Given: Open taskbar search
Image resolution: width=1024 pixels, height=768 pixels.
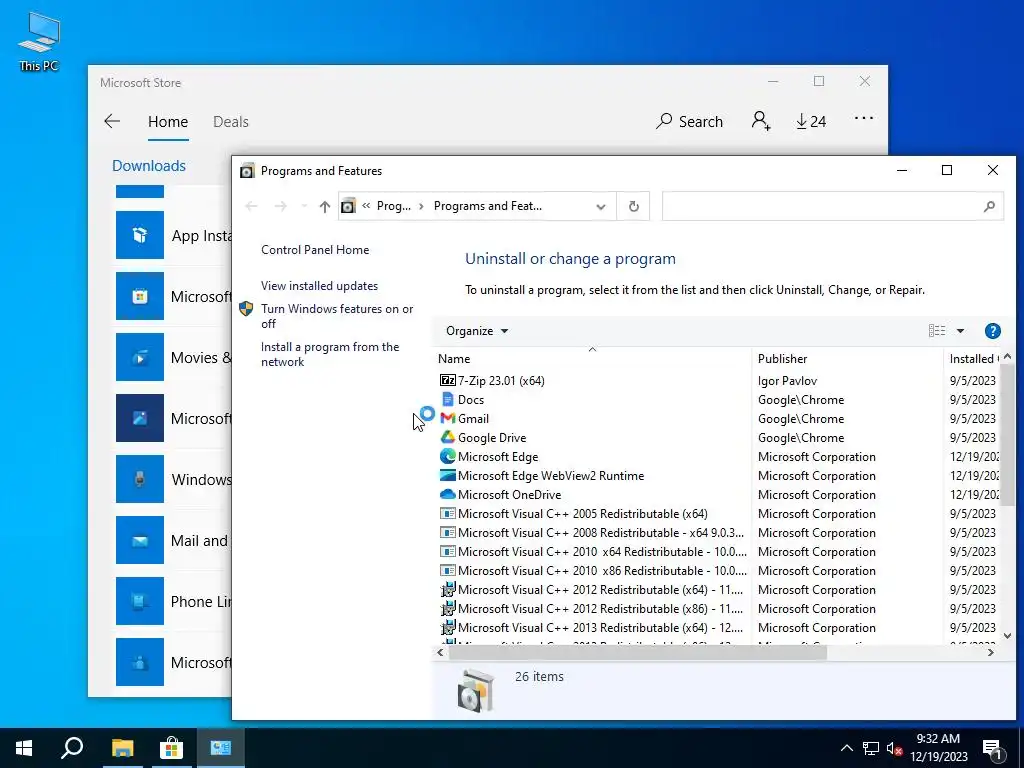Looking at the screenshot, I should point(72,748).
